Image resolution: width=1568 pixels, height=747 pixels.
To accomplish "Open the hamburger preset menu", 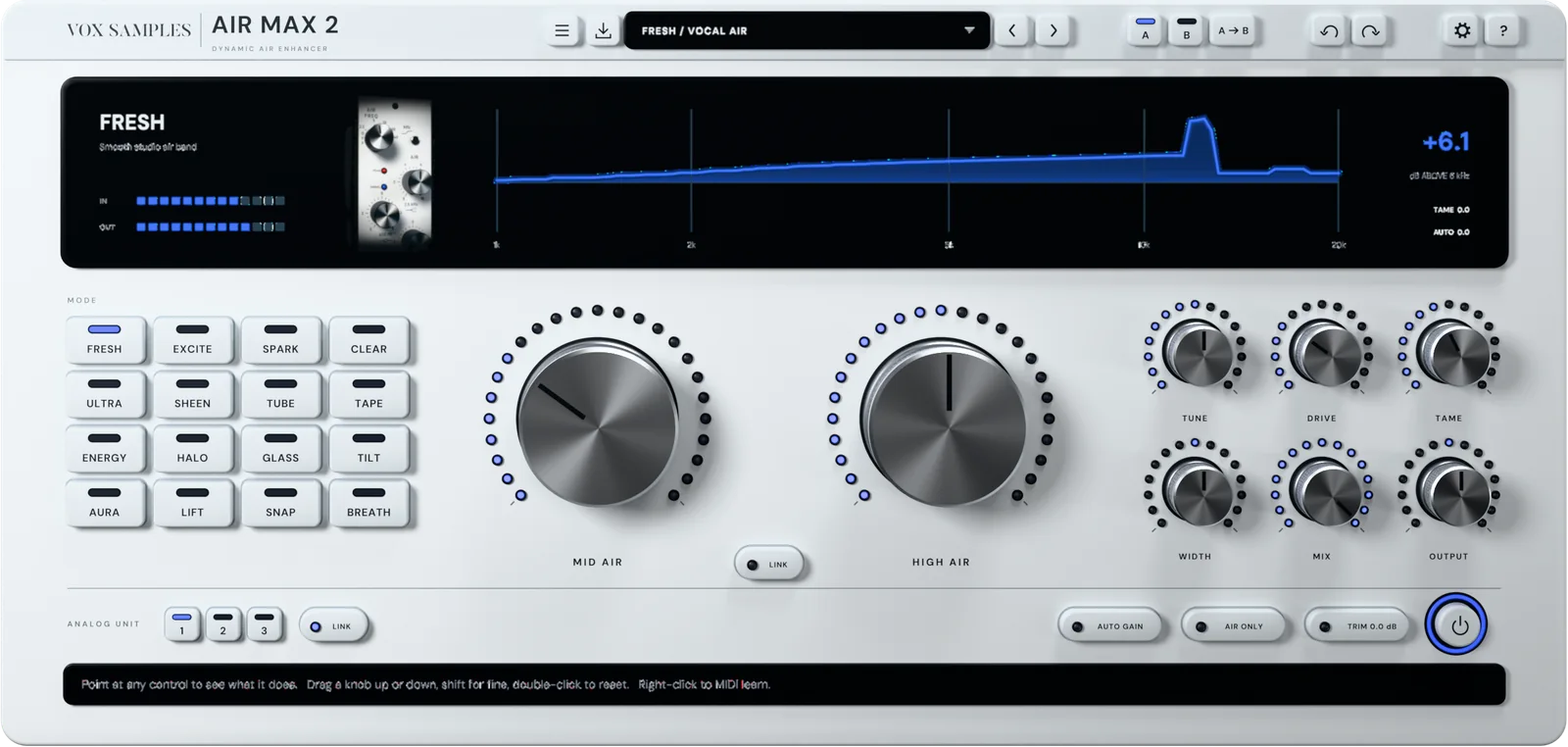I will point(562,30).
